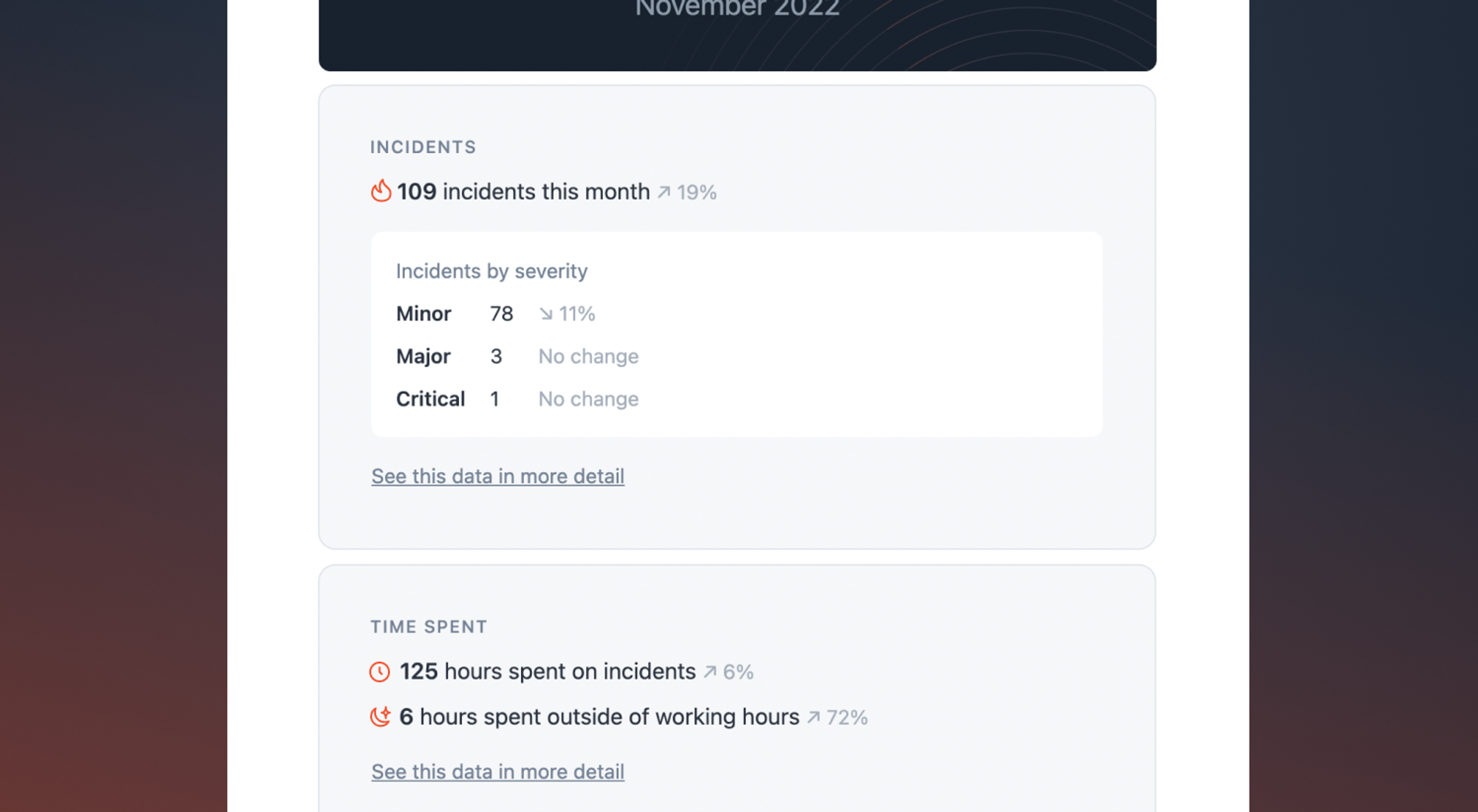Click the INCIDENTS section heading
The height and width of the screenshot is (812, 1478).
pos(423,147)
